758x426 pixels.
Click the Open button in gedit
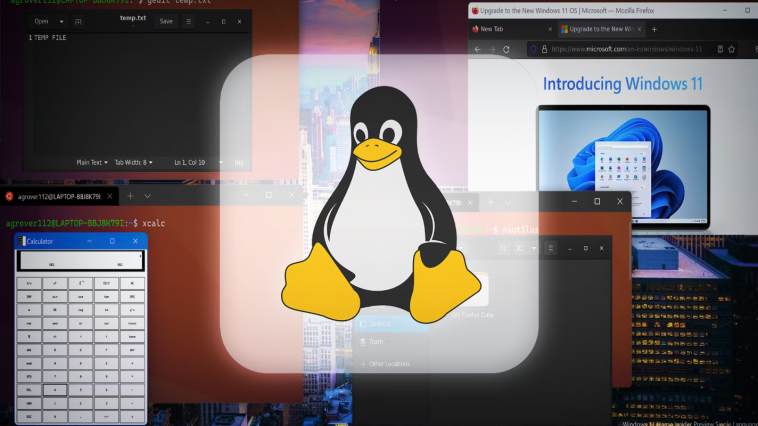(x=42, y=21)
